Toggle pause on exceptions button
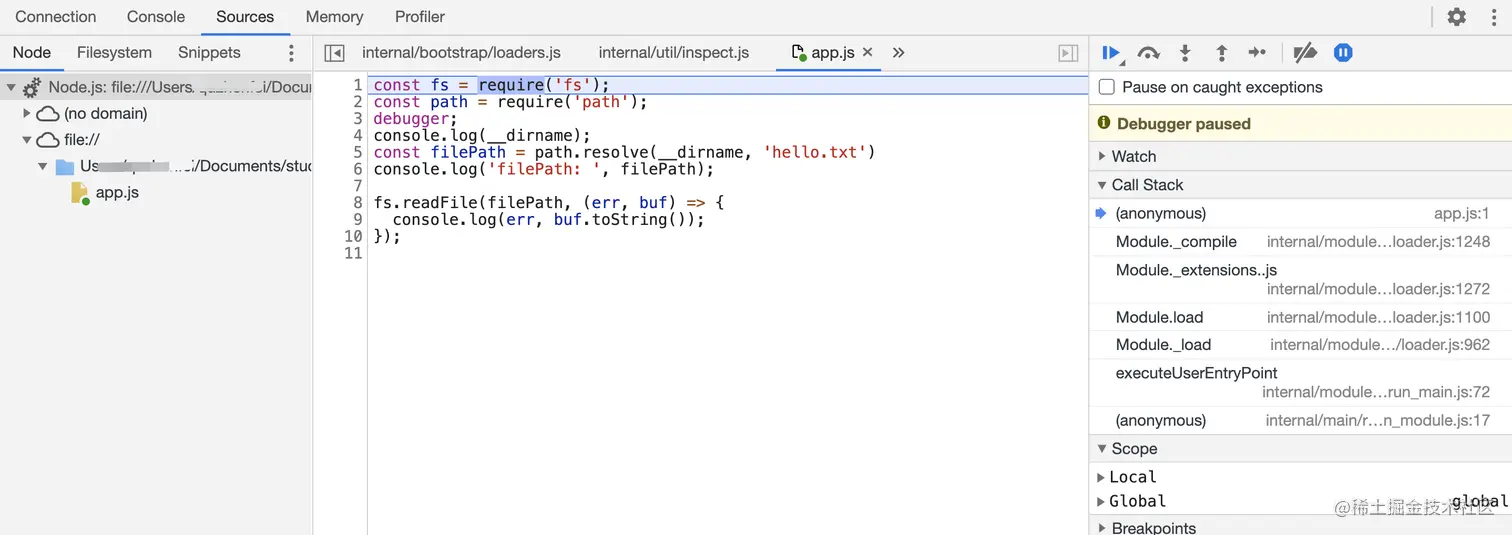The image size is (1512, 535). 1343,53
